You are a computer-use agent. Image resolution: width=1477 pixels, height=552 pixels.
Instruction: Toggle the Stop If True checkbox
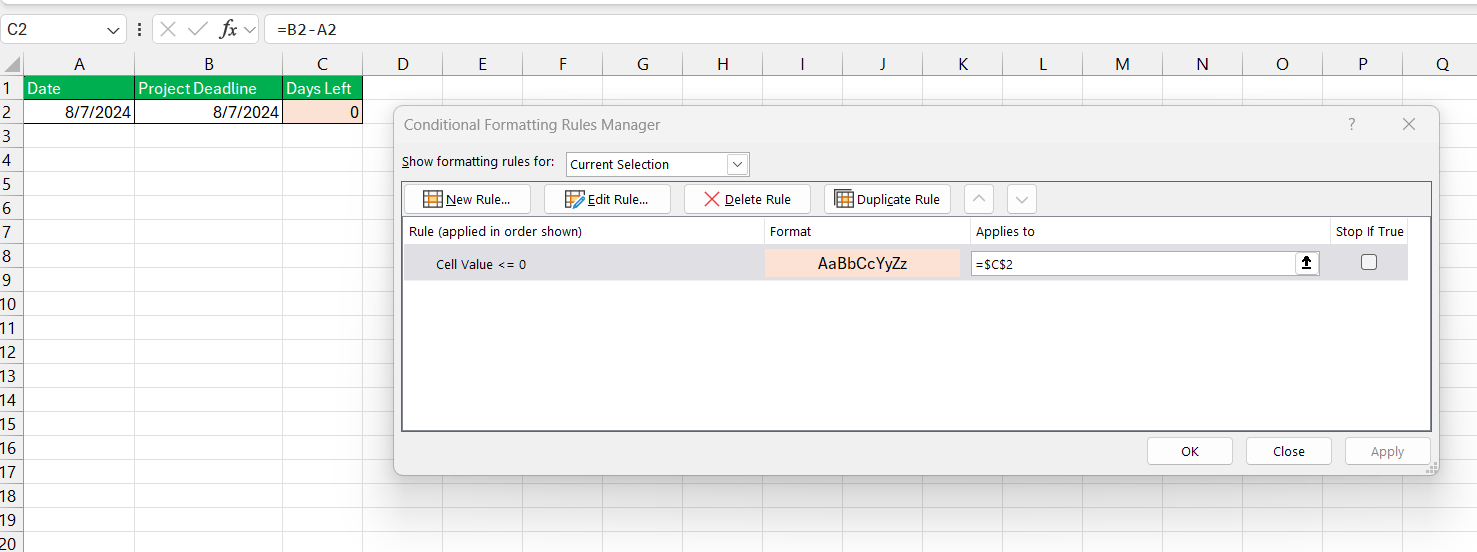(1369, 262)
